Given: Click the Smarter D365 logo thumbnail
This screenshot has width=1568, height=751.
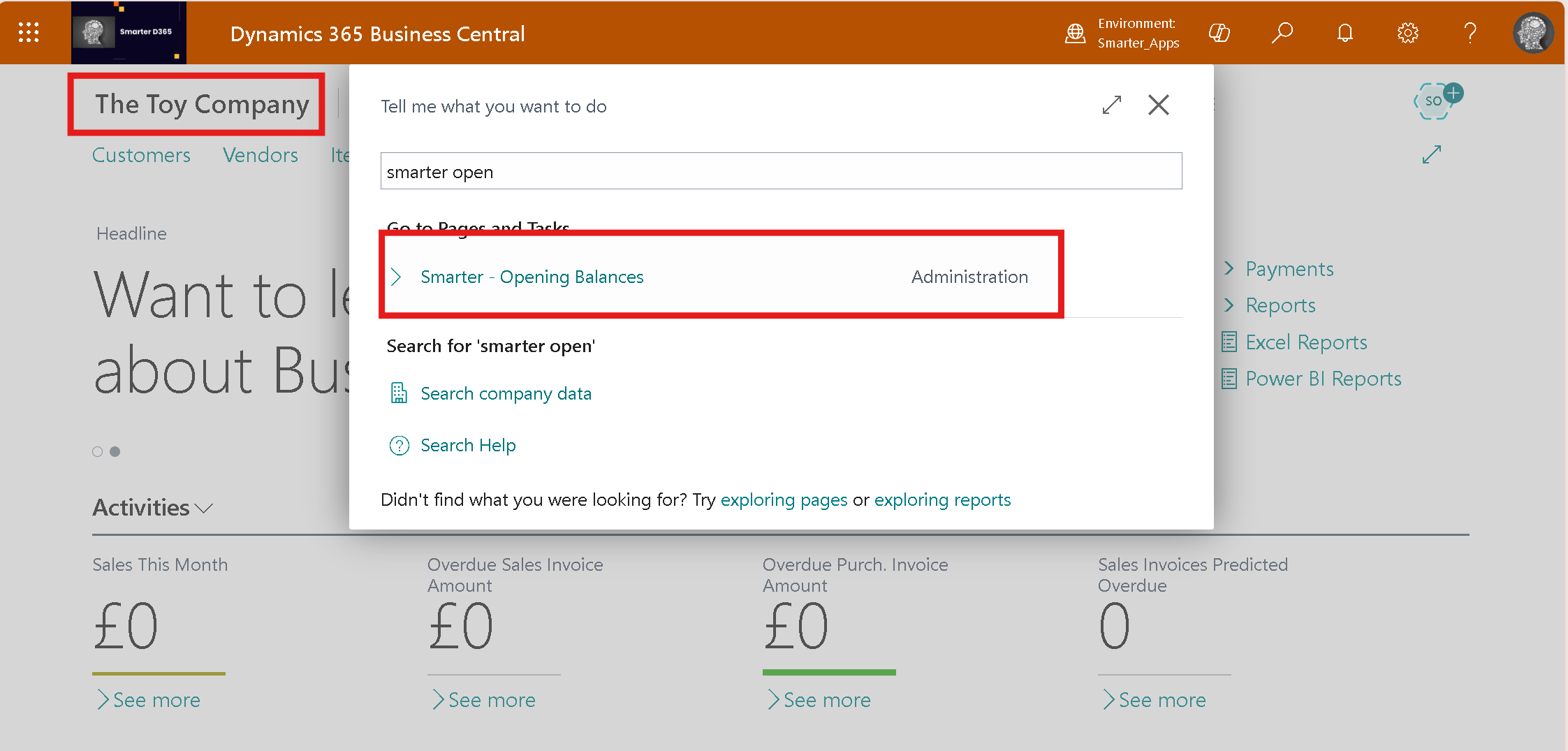Looking at the screenshot, I should click(x=129, y=32).
